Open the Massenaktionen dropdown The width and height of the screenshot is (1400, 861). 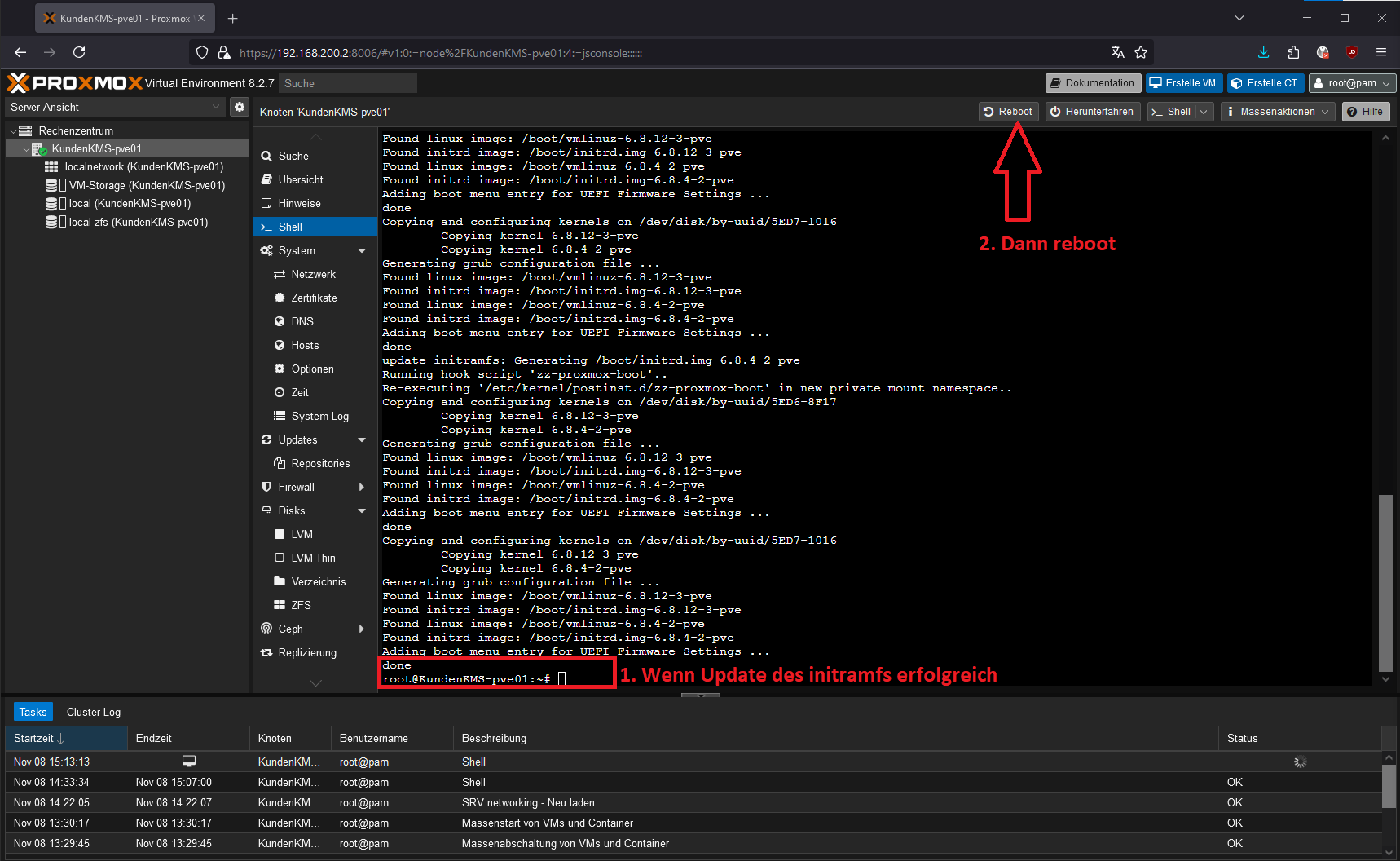1277,112
